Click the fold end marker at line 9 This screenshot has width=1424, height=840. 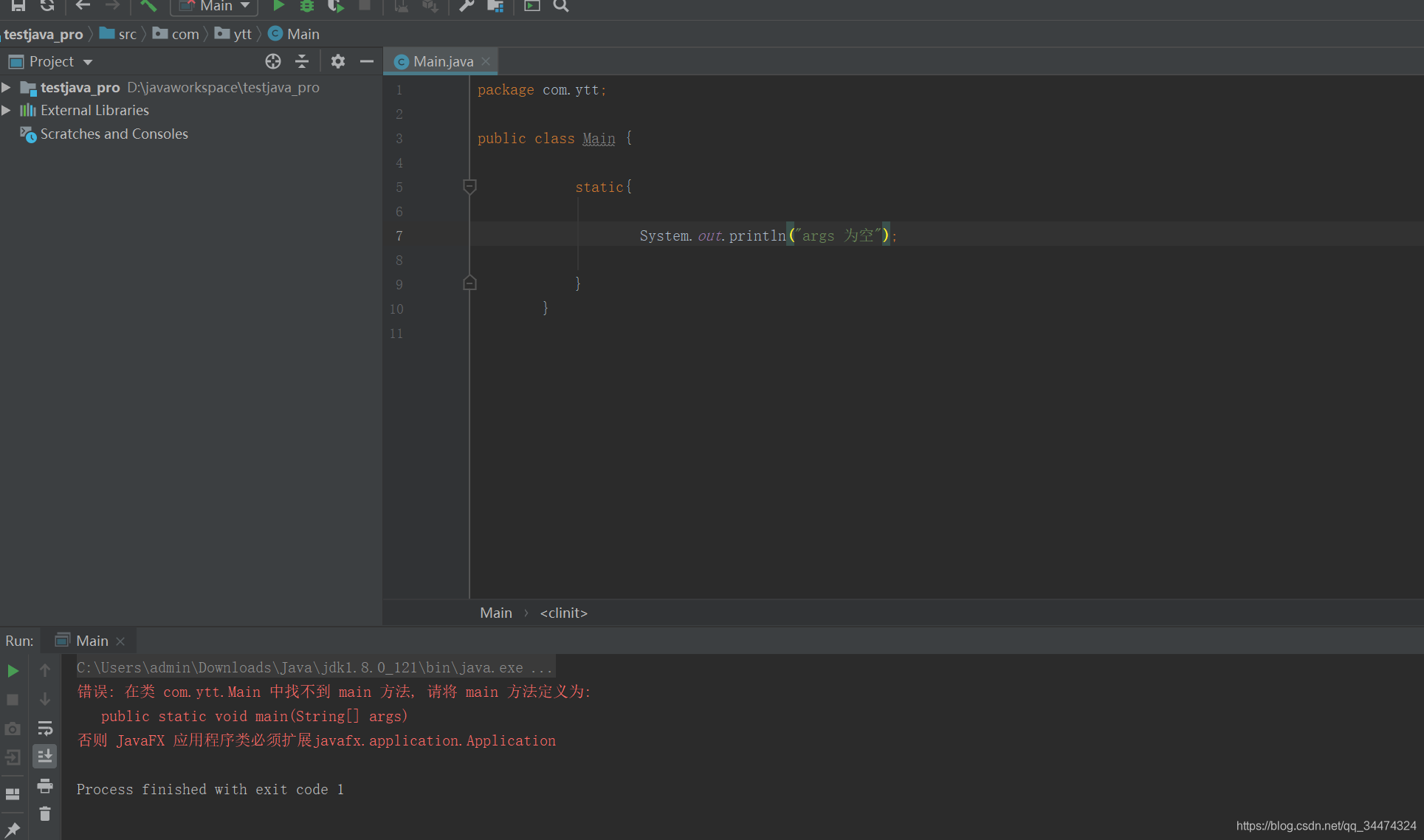point(469,283)
